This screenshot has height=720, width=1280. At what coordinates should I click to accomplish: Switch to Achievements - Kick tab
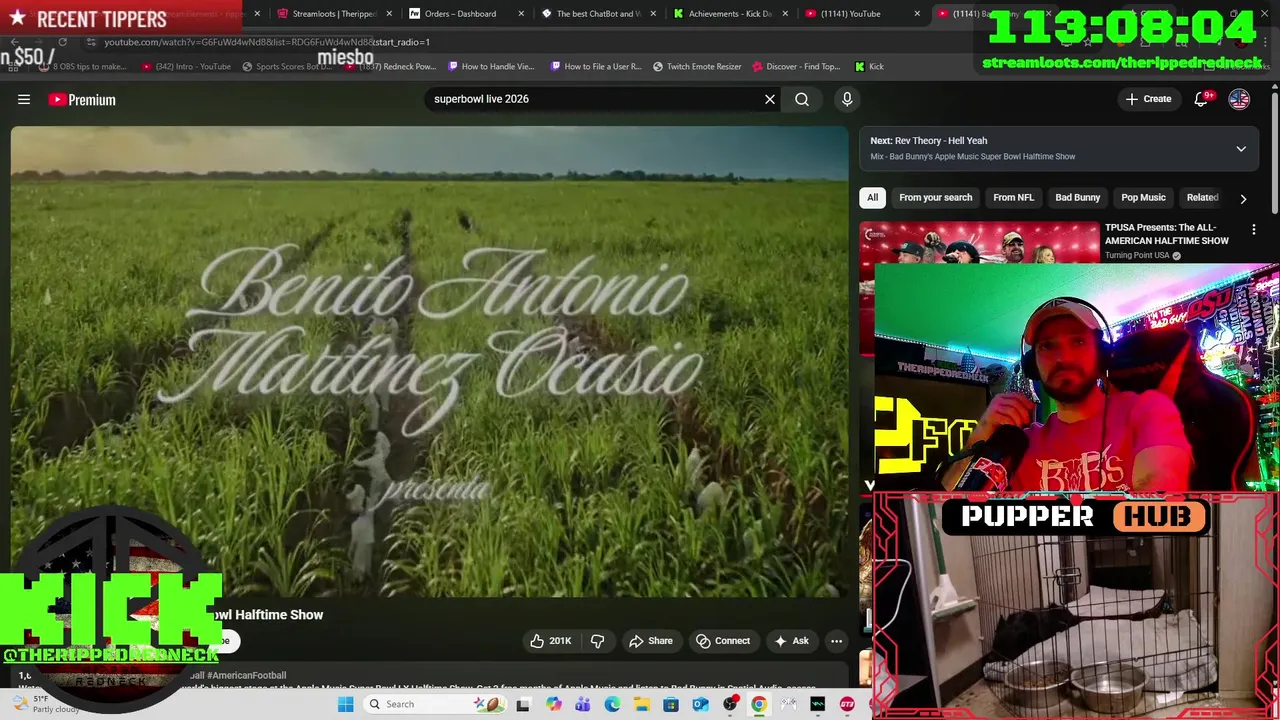(730, 14)
